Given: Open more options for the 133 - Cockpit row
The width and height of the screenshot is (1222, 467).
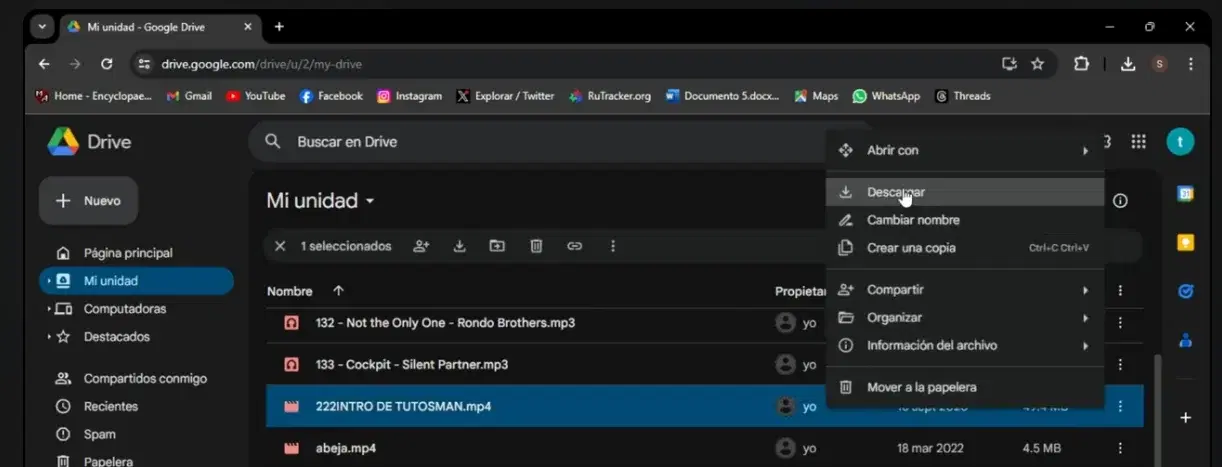Looking at the screenshot, I should click(1121, 365).
